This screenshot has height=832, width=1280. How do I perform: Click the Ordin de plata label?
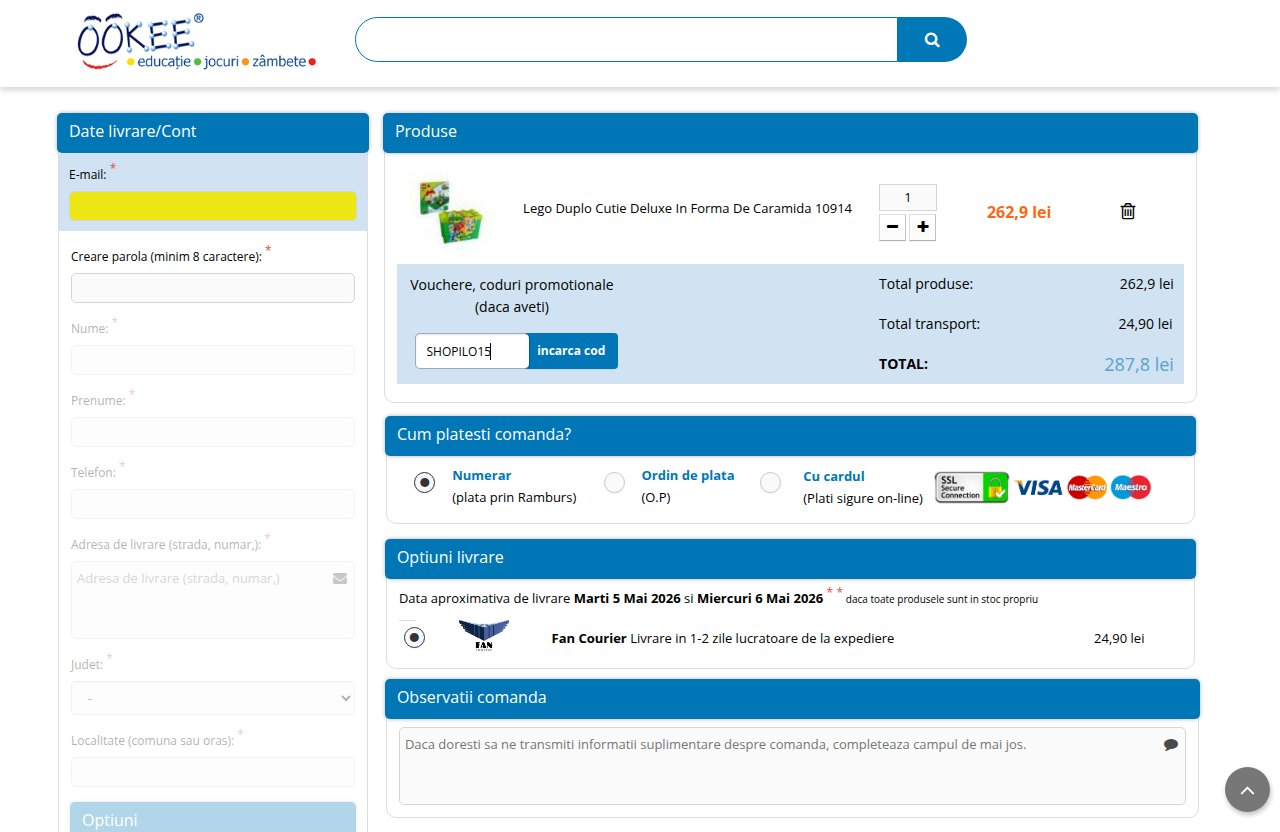click(x=688, y=476)
